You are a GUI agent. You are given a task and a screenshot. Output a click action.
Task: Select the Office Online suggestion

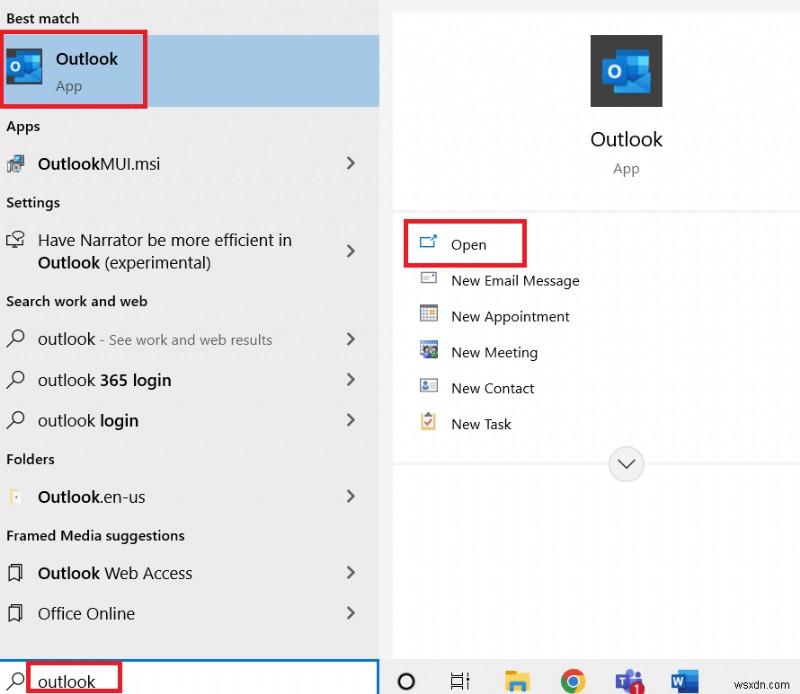pos(85,614)
